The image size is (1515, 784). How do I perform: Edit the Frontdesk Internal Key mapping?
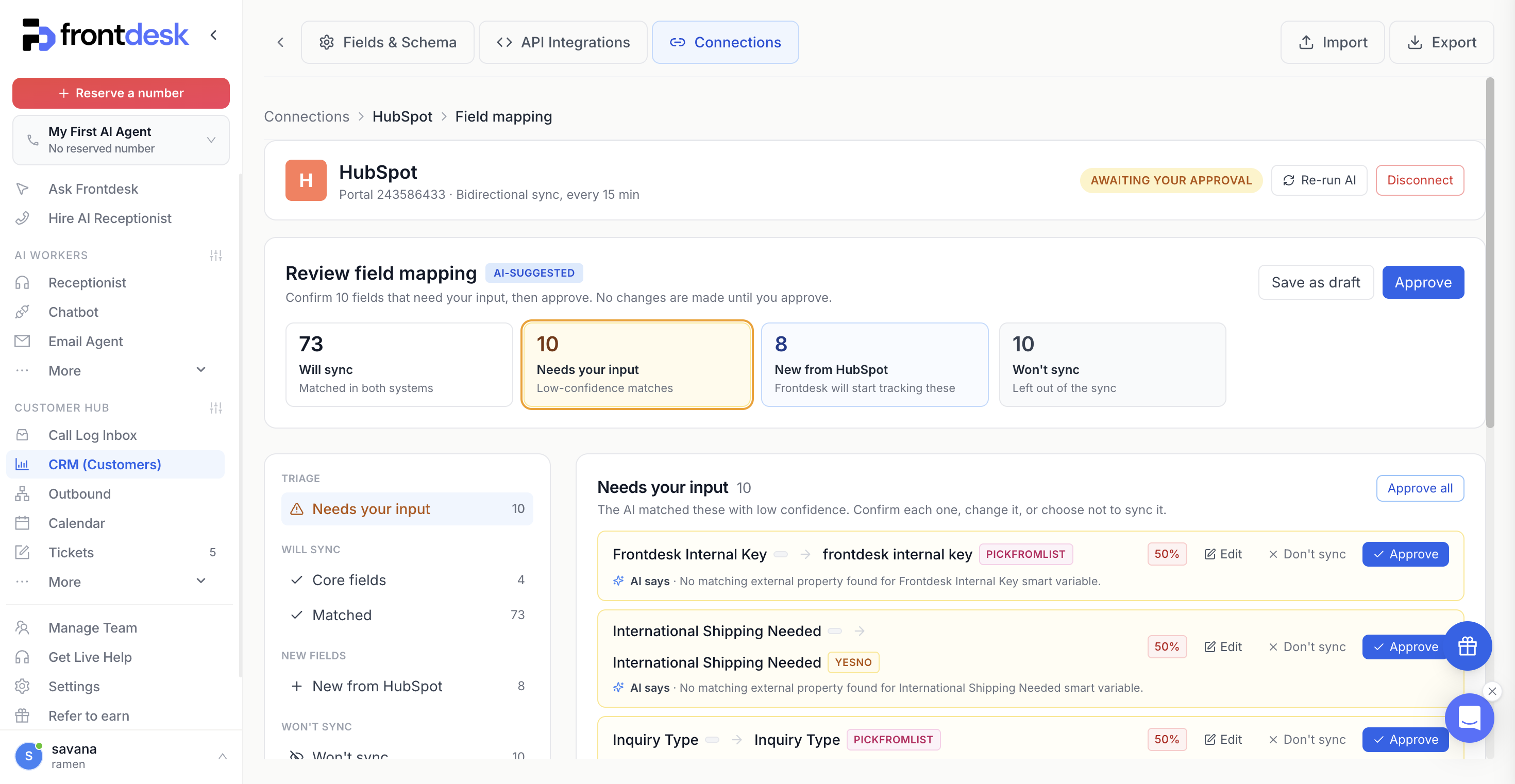[x=1223, y=554]
